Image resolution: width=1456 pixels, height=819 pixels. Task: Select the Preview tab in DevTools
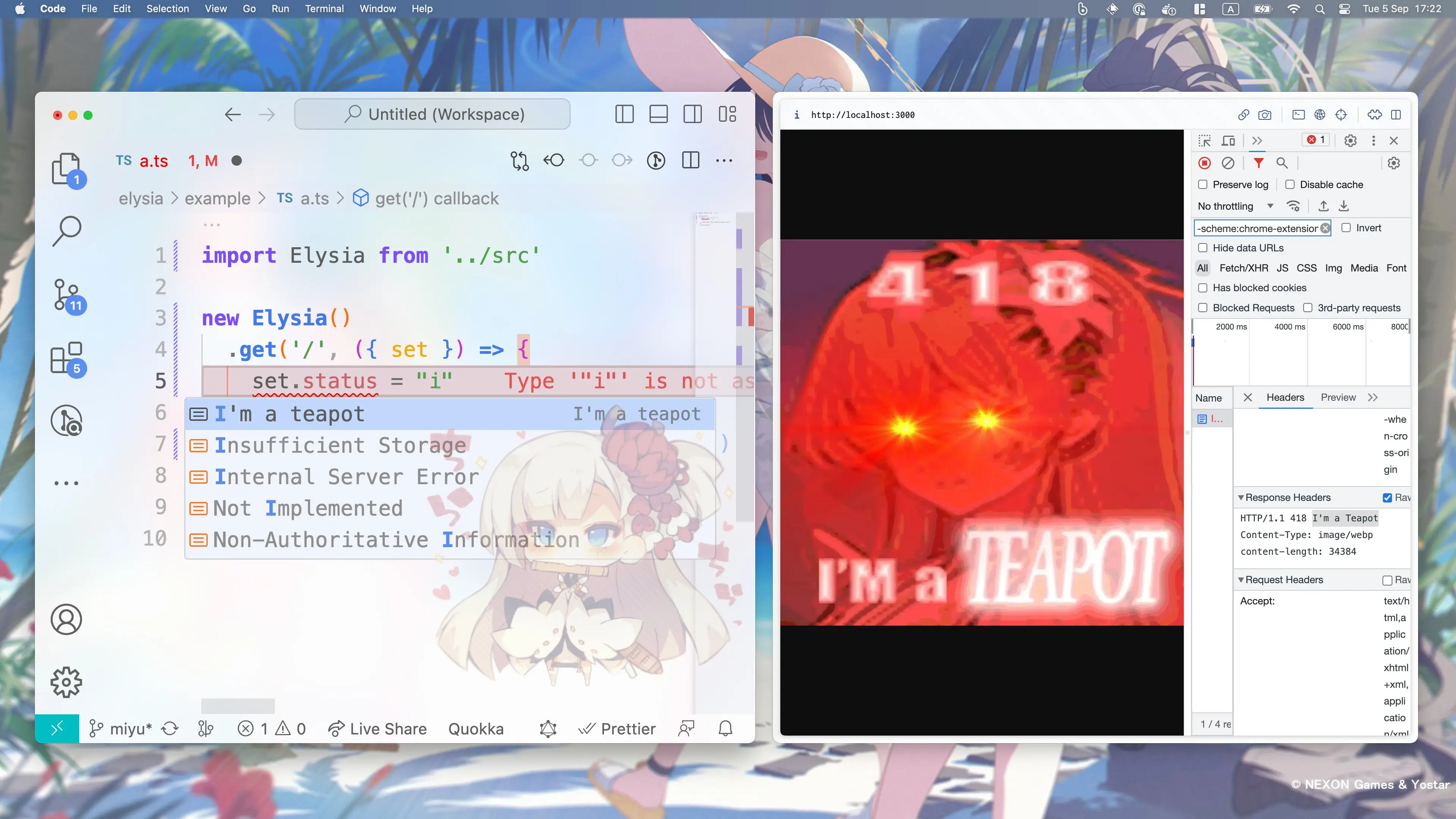click(x=1338, y=397)
